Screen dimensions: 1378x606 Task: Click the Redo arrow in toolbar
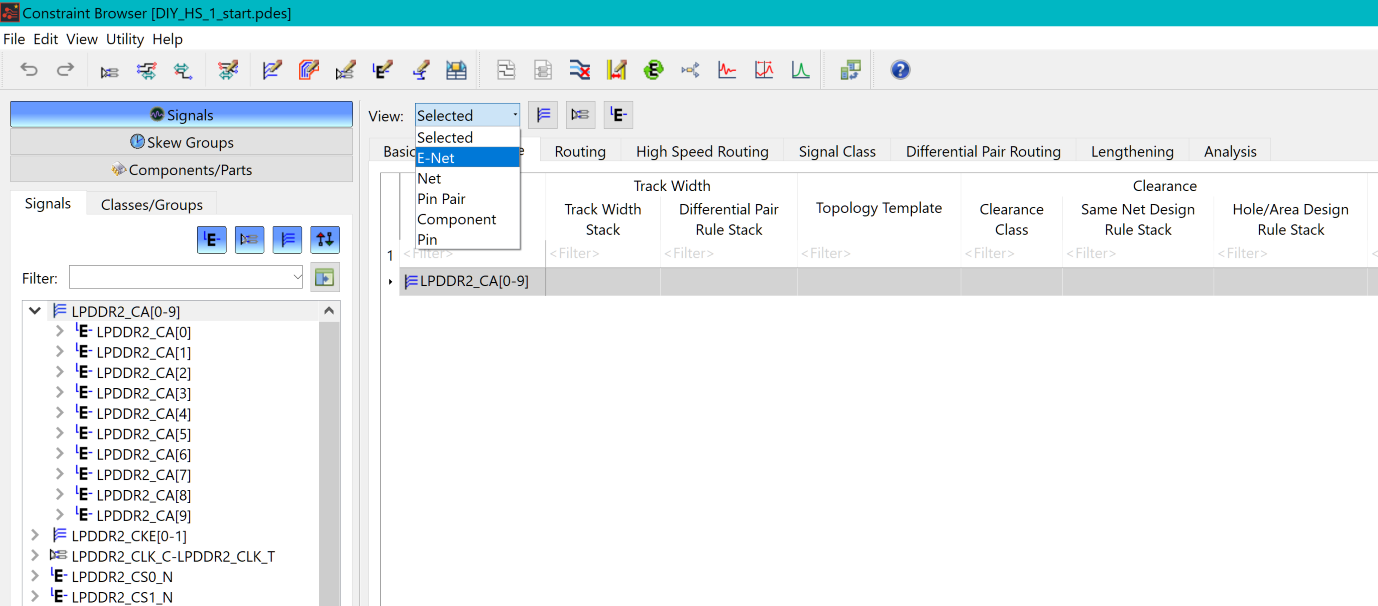65,70
